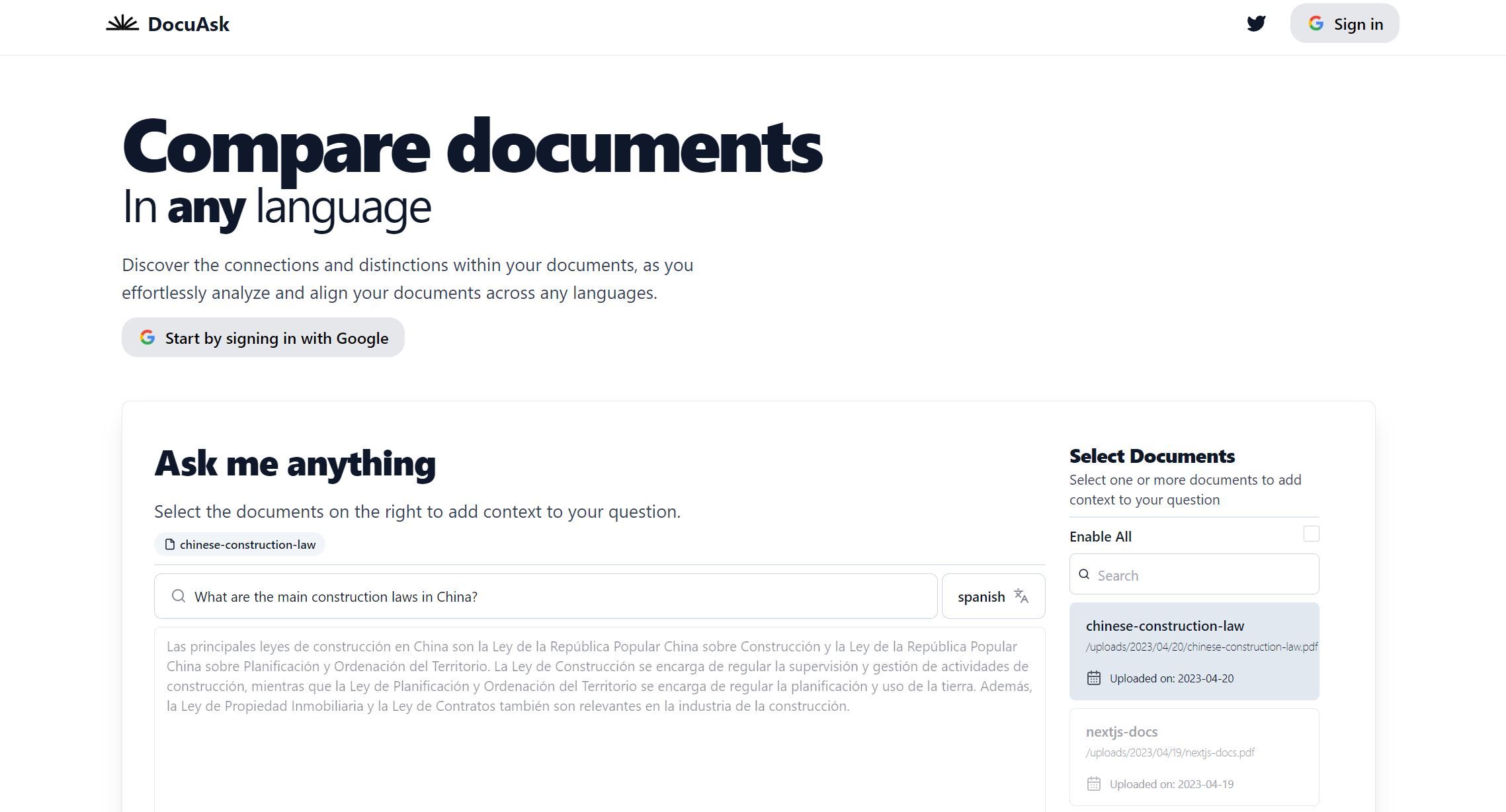Click the Sign in button top right

point(1345,24)
